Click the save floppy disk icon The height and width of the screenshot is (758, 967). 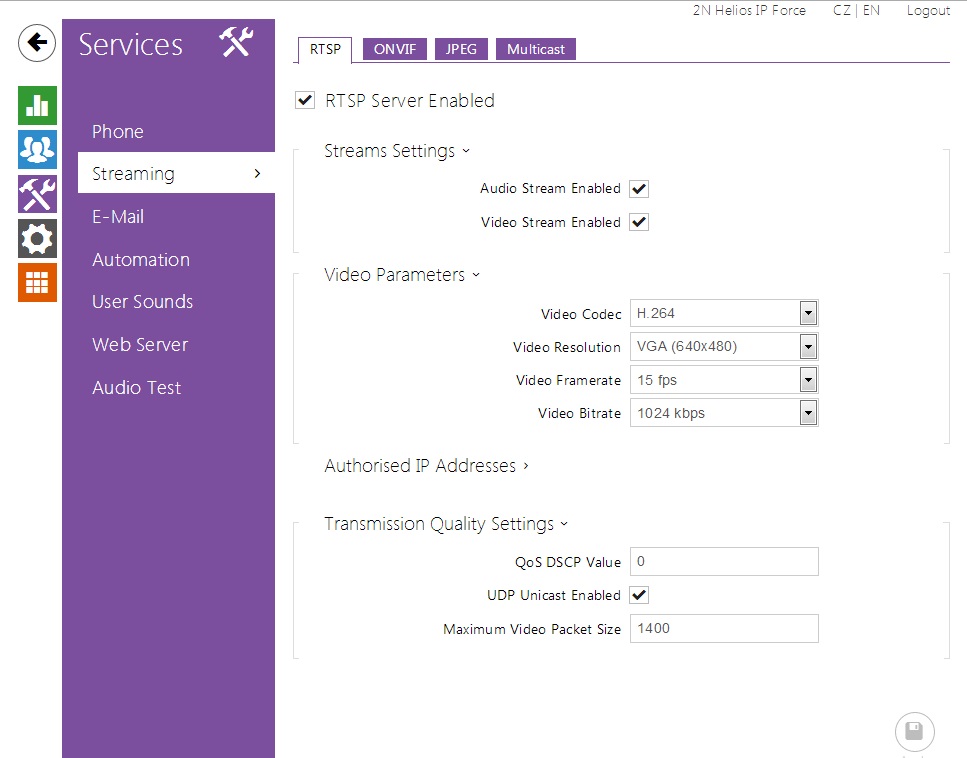pos(914,731)
